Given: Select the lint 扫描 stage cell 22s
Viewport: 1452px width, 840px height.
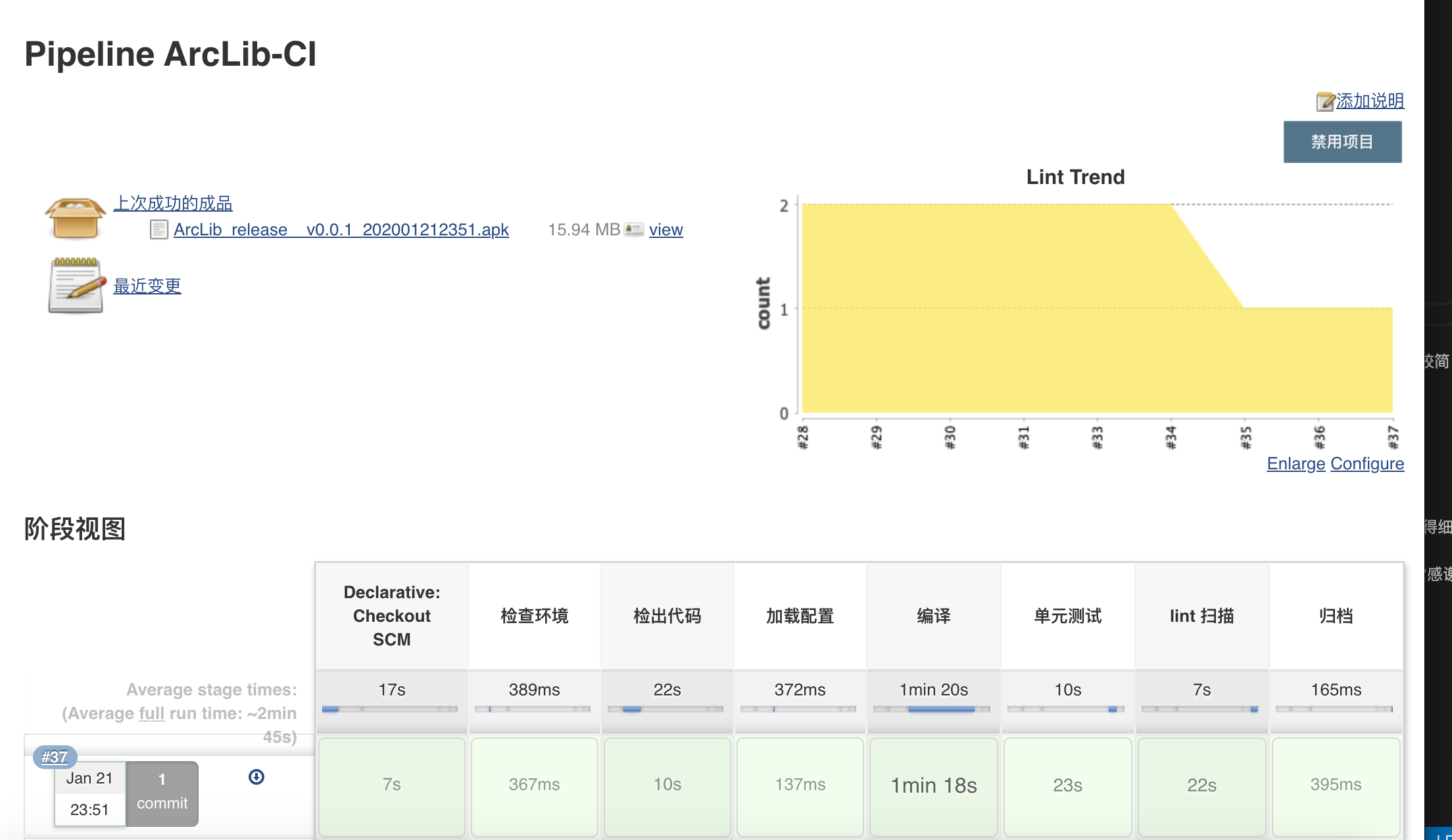Looking at the screenshot, I should point(1201,786).
